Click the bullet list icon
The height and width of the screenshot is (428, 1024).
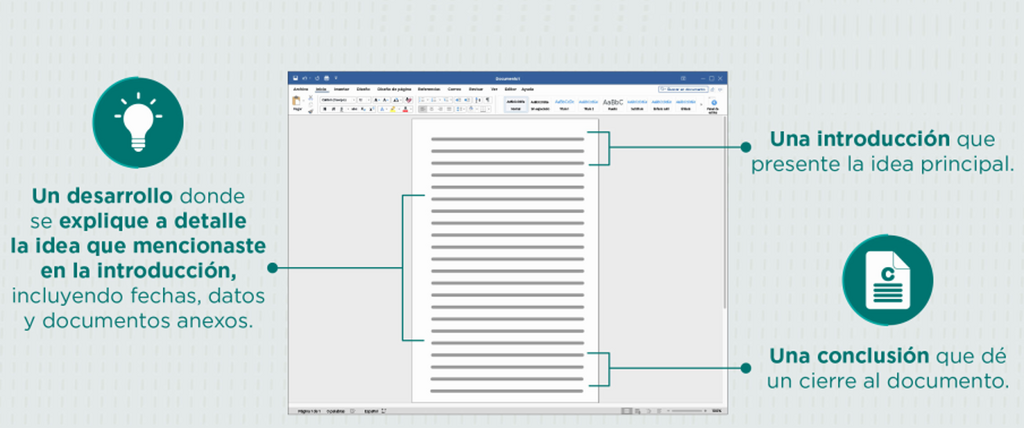[x=422, y=100]
